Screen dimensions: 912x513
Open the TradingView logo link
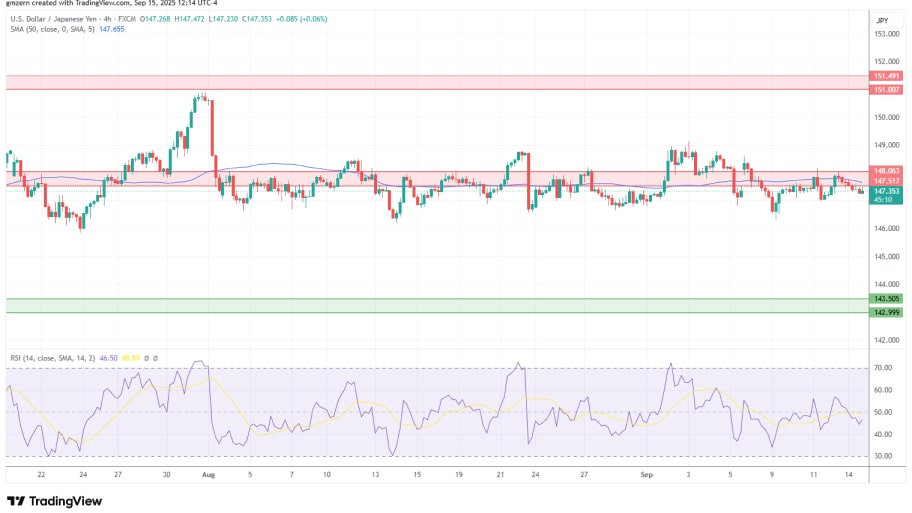55,501
